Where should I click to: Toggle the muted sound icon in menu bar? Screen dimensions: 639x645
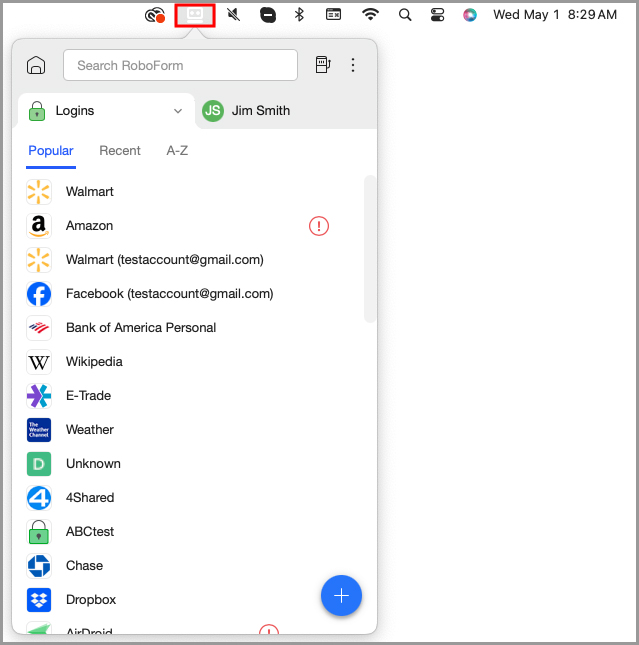[234, 15]
